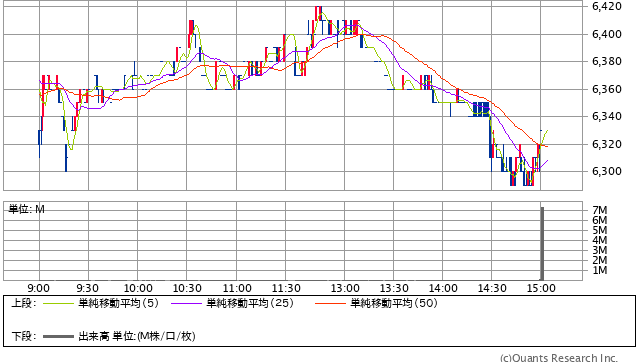
Task: Click the 10:30 time axis label
Action: click(187, 288)
